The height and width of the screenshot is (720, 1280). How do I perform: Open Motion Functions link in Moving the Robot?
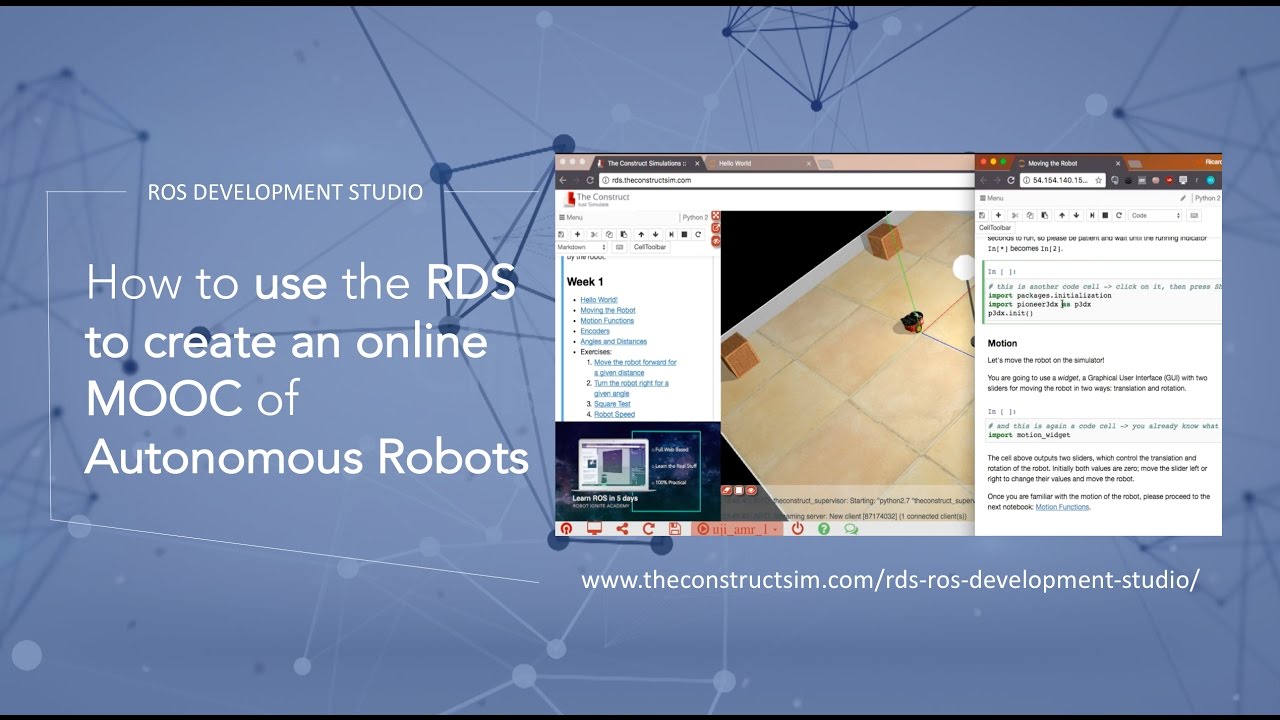[1062, 507]
